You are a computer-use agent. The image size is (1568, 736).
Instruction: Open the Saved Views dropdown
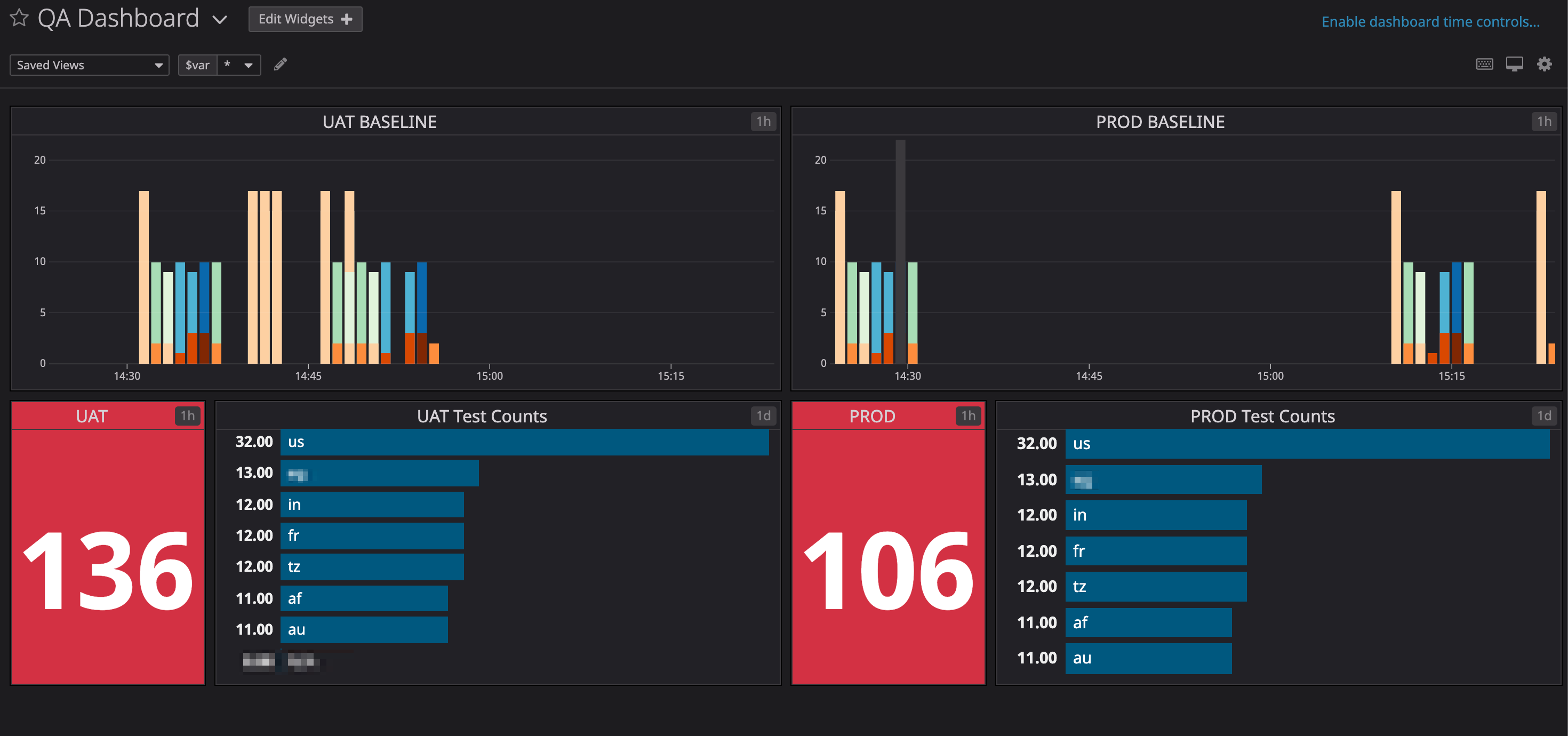(89, 65)
